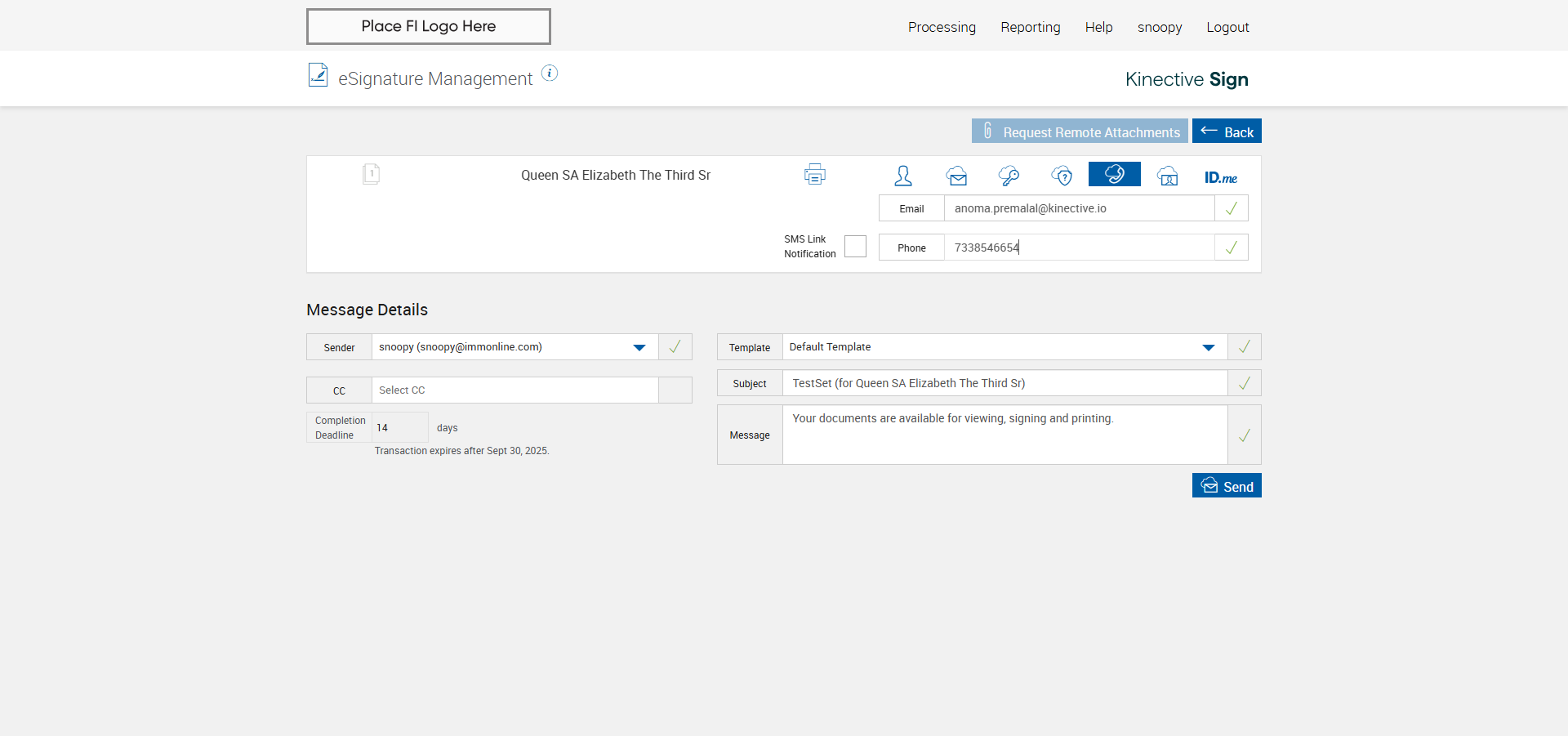Select the cloud key password authentication icon
1568x736 pixels.
click(x=1009, y=176)
